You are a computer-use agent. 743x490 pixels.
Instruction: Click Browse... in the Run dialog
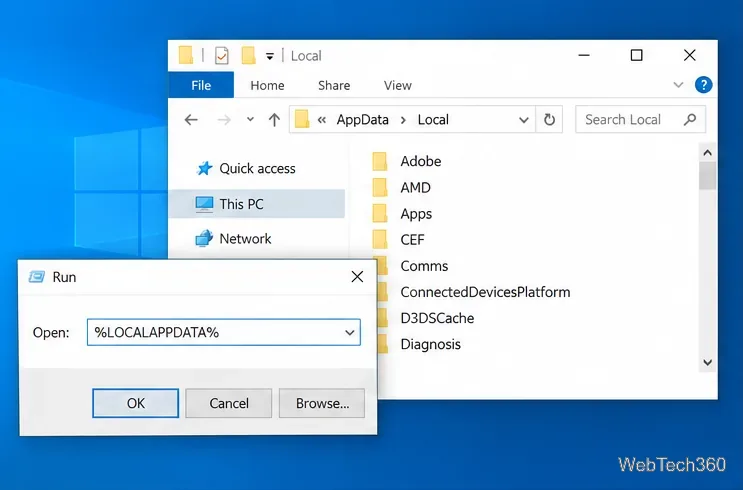point(322,403)
